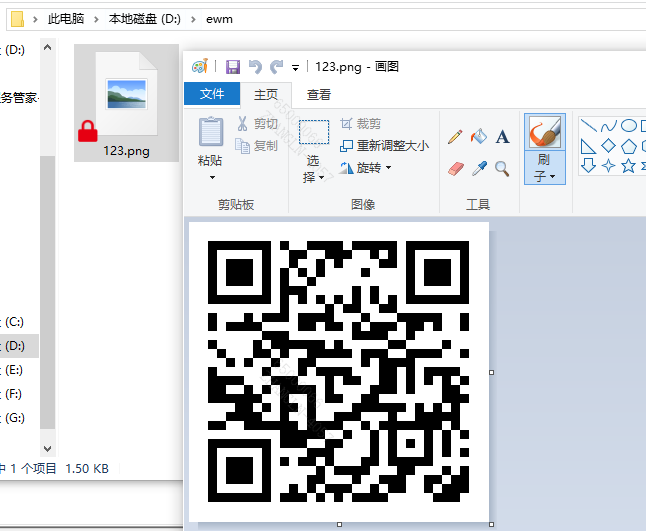The image size is (646, 531).
Task: Select the (E:) drive in navigation pane
Action: (14, 370)
